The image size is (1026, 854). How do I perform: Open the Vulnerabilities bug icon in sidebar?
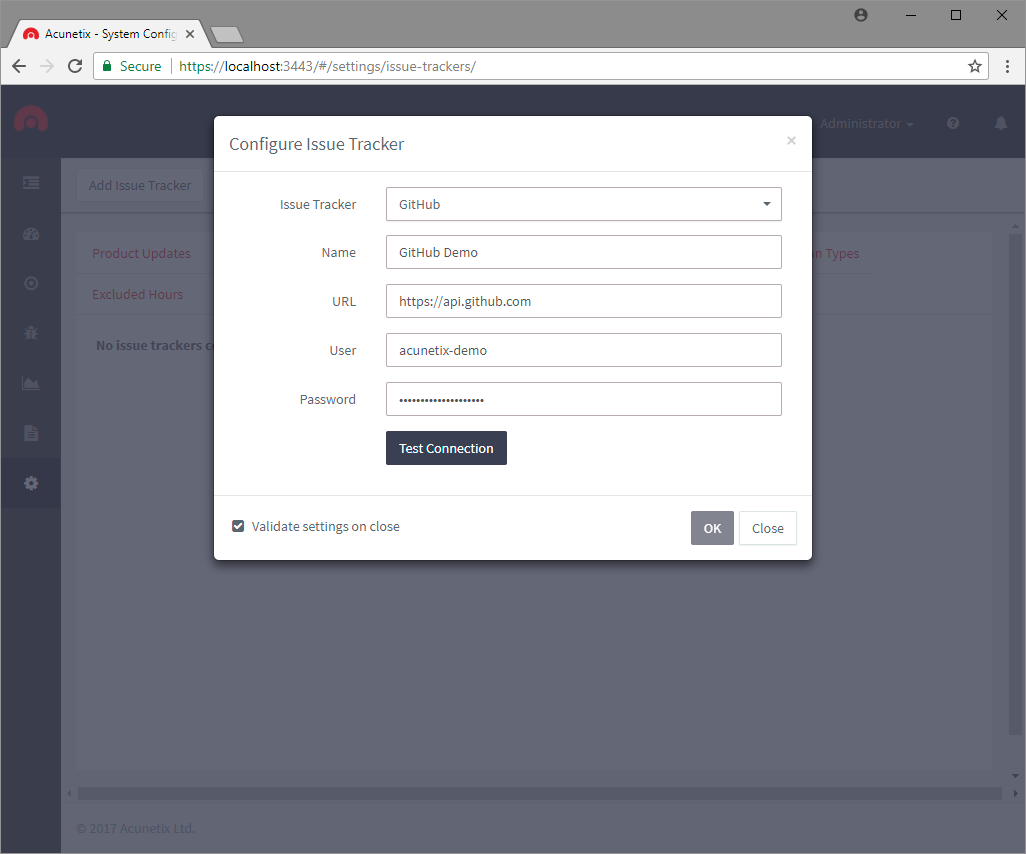click(31, 333)
